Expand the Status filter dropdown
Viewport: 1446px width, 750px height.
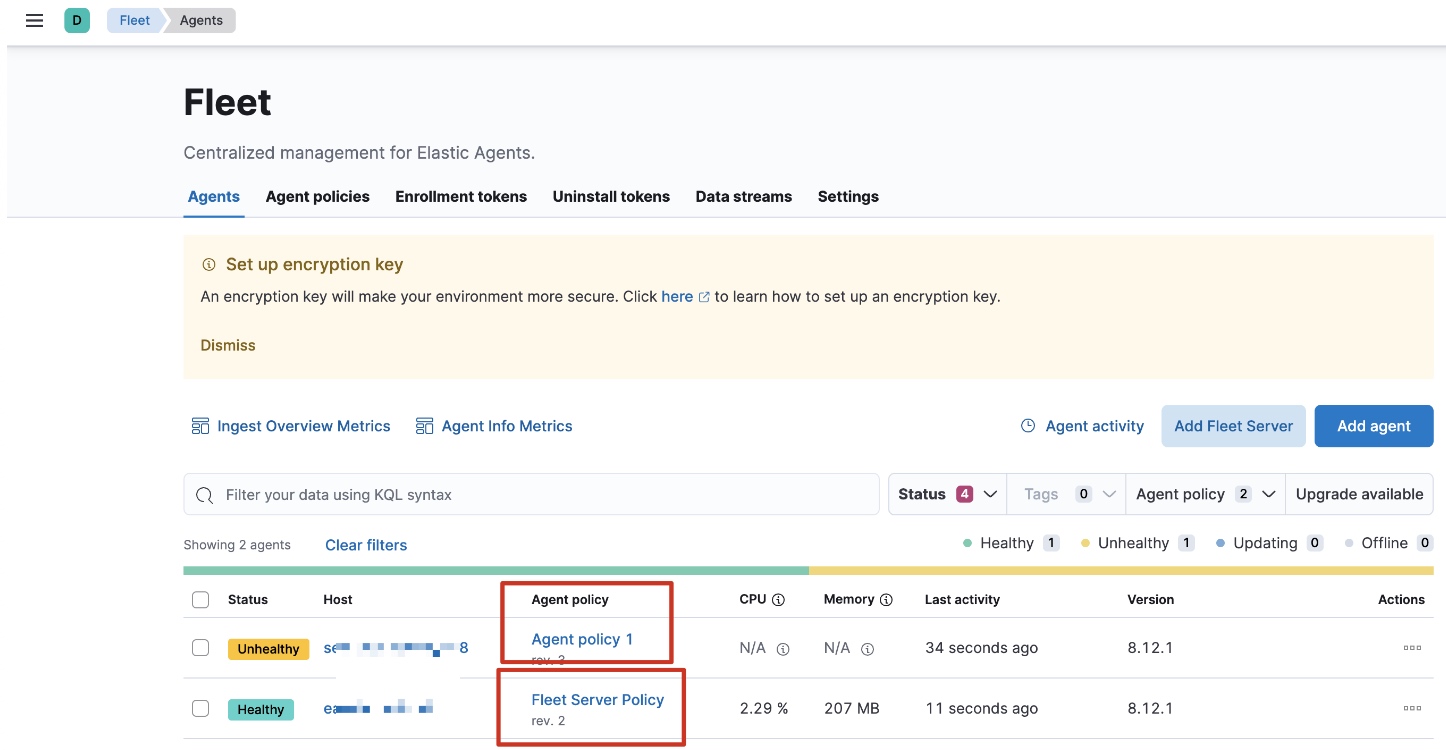pos(947,494)
